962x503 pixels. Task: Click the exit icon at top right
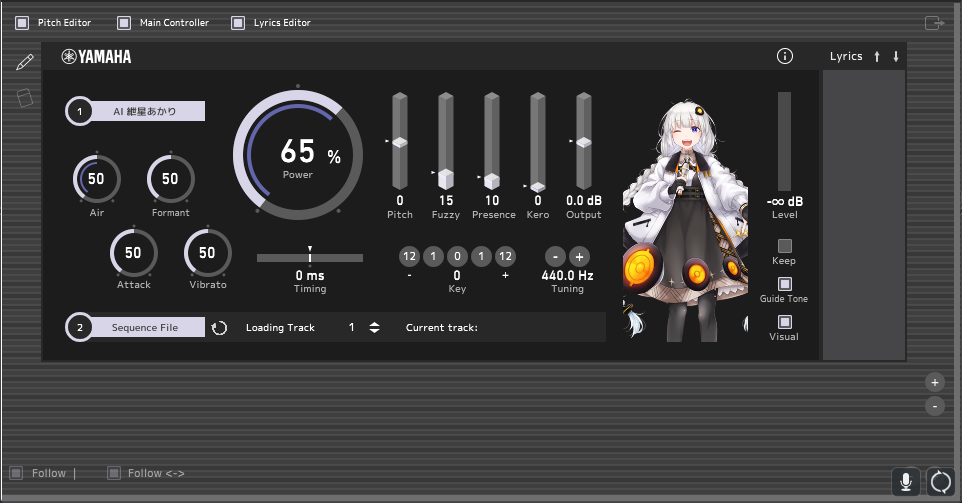(933, 22)
